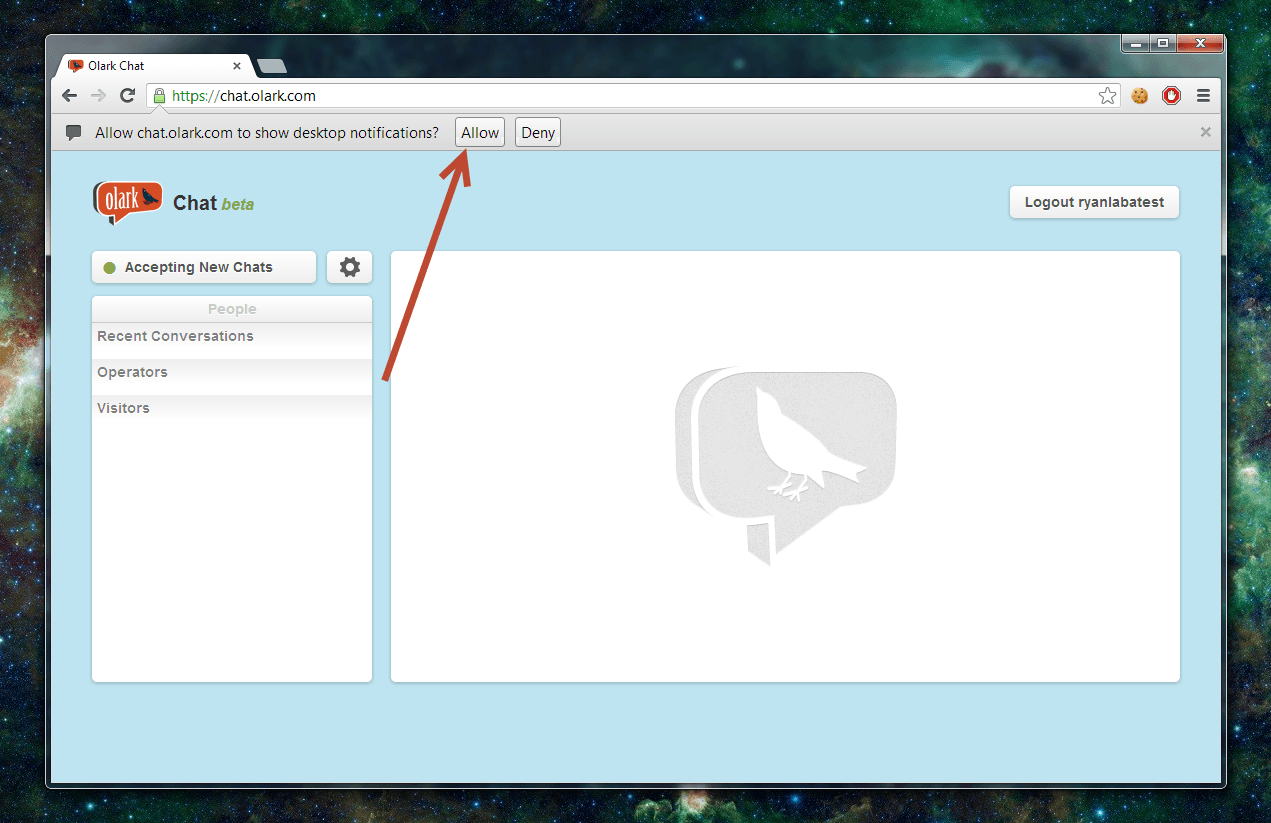Viewport: 1271px width, 823px height.
Task: Click the browser back arrow
Action: tap(69, 96)
